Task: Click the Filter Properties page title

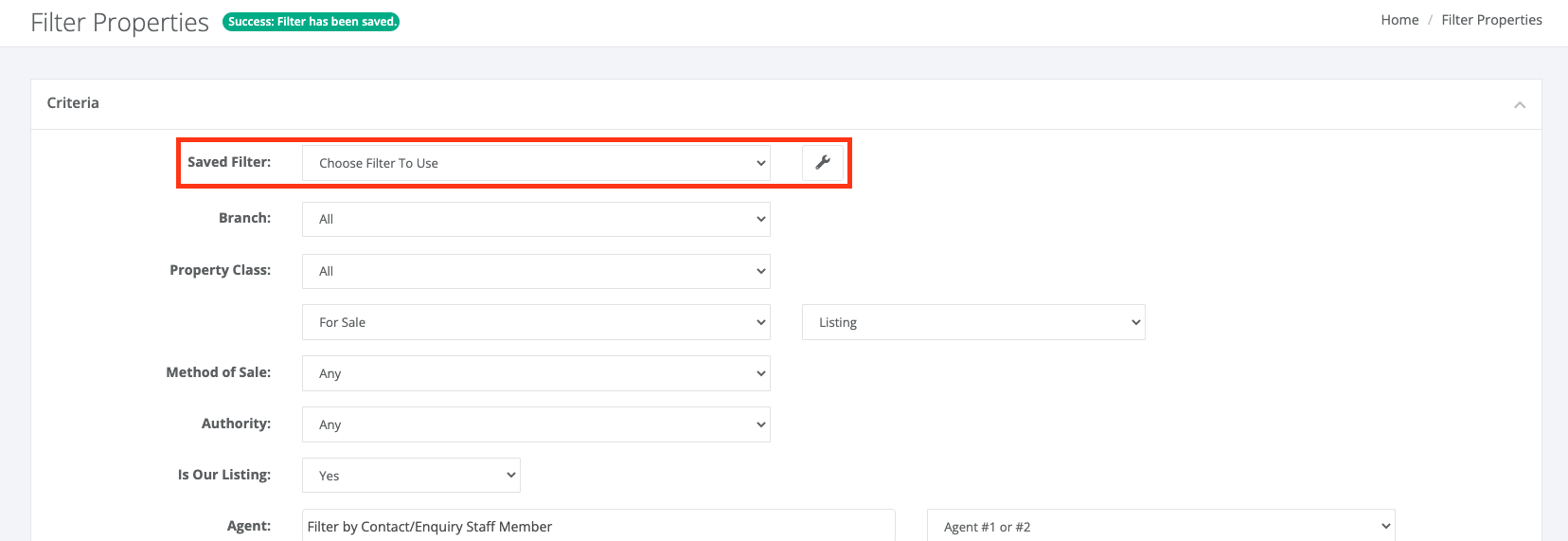Action: pyautogui.click(x=119, y=23)
